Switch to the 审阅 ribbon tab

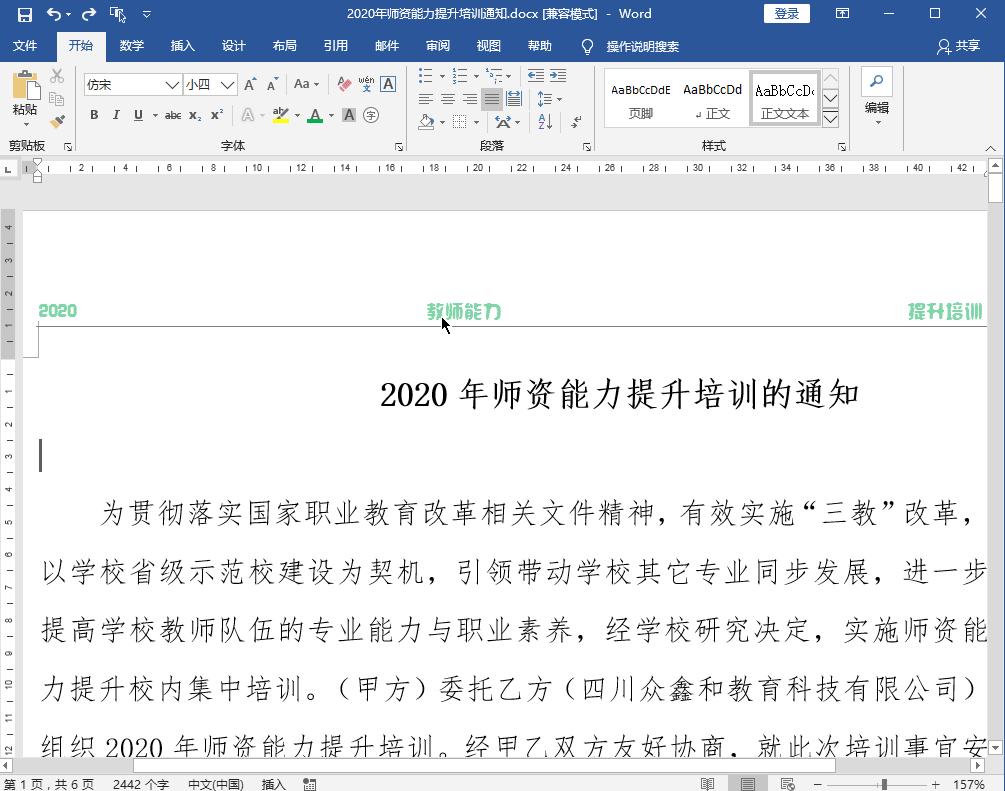click(437, 46)
